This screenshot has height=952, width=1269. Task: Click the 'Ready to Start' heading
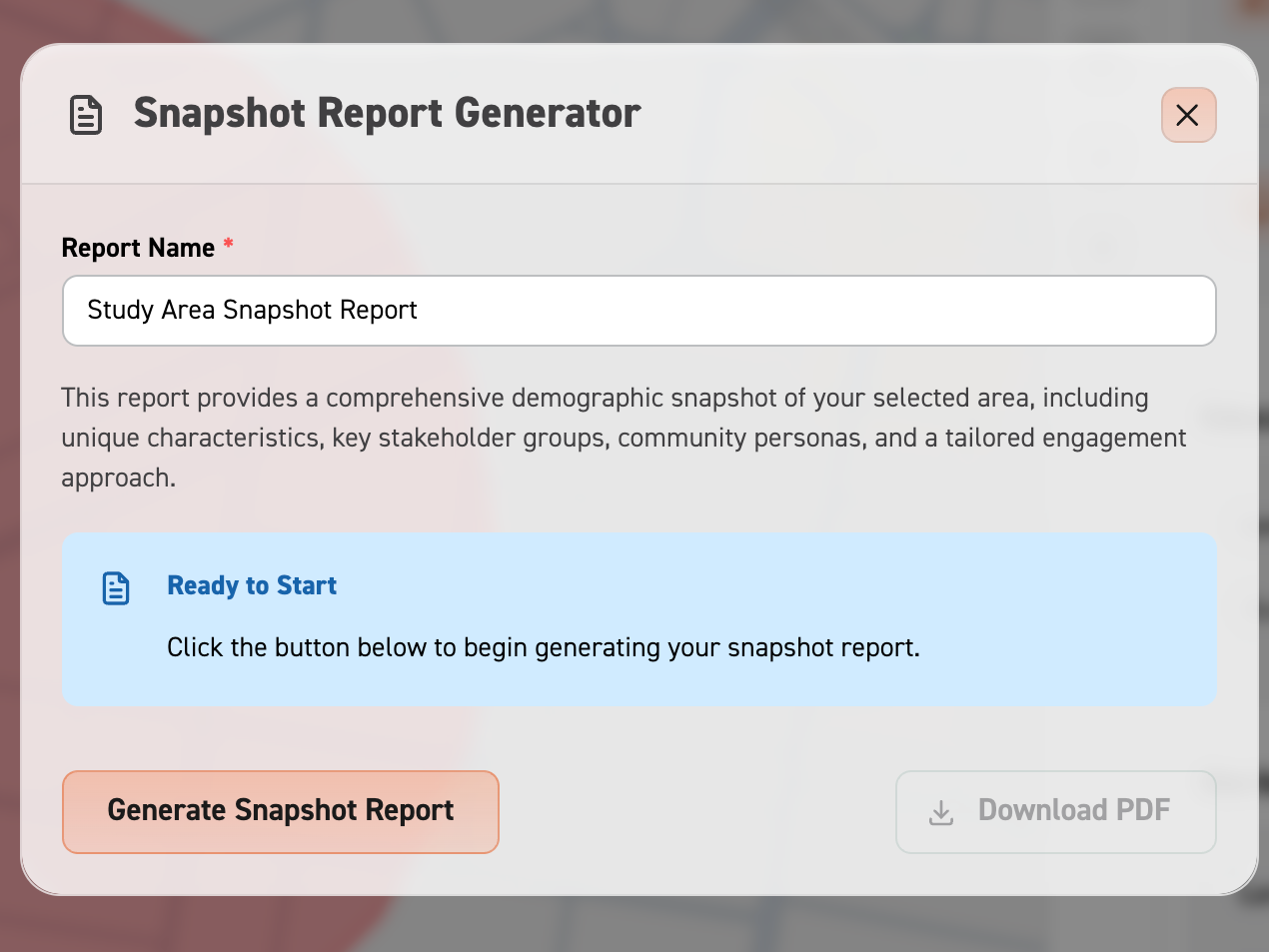click(252, 585)
